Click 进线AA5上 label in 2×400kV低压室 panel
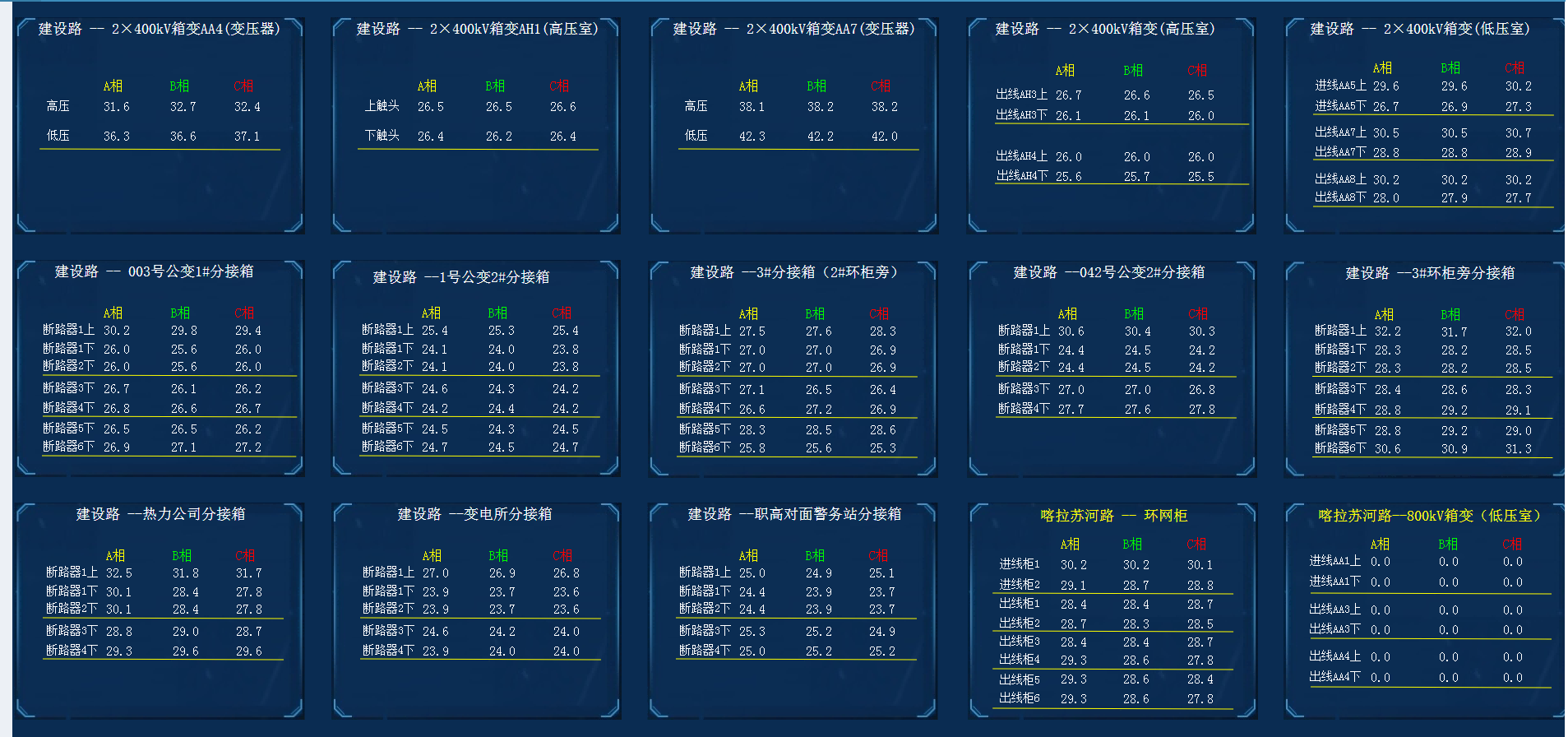1568x737 pixels. 1340,86
